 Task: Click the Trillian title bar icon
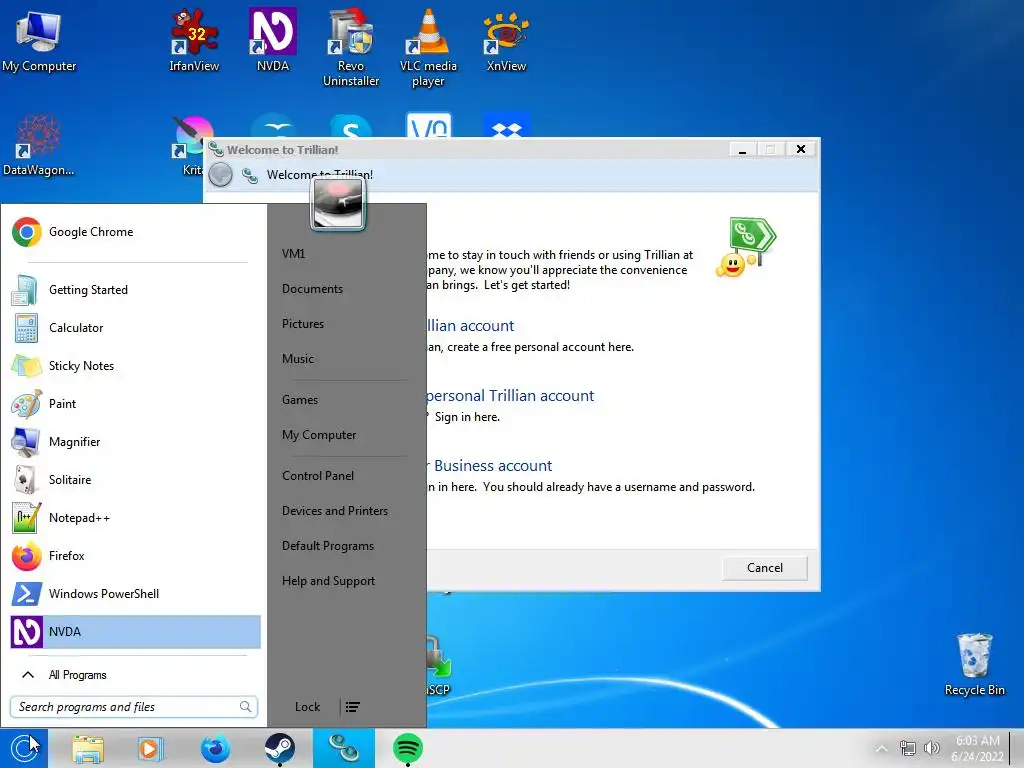pyautogui.click(x=216, y=150)
